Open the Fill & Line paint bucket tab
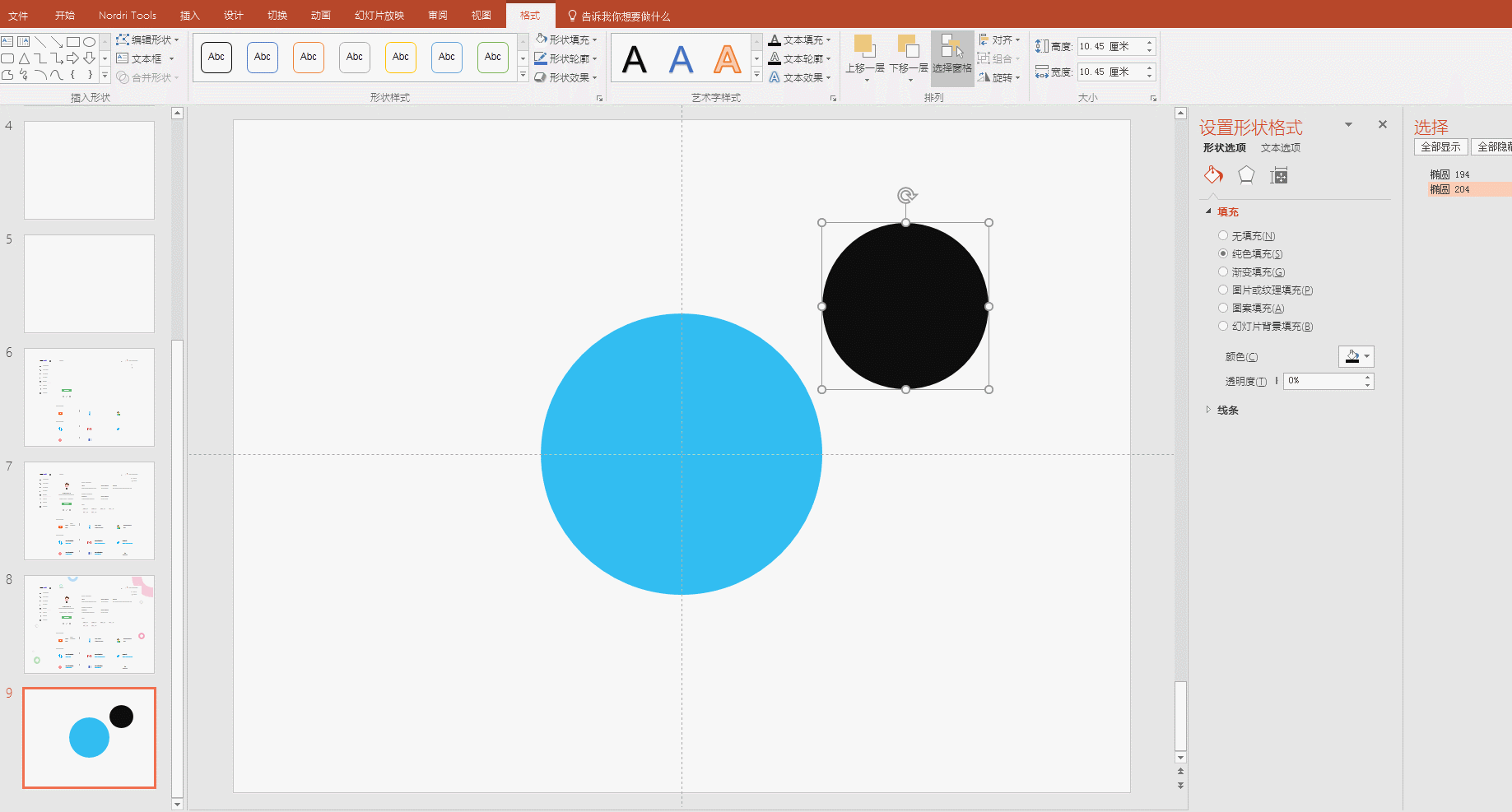Viewport: 1512px width, 812px height. click(1213, 175)
